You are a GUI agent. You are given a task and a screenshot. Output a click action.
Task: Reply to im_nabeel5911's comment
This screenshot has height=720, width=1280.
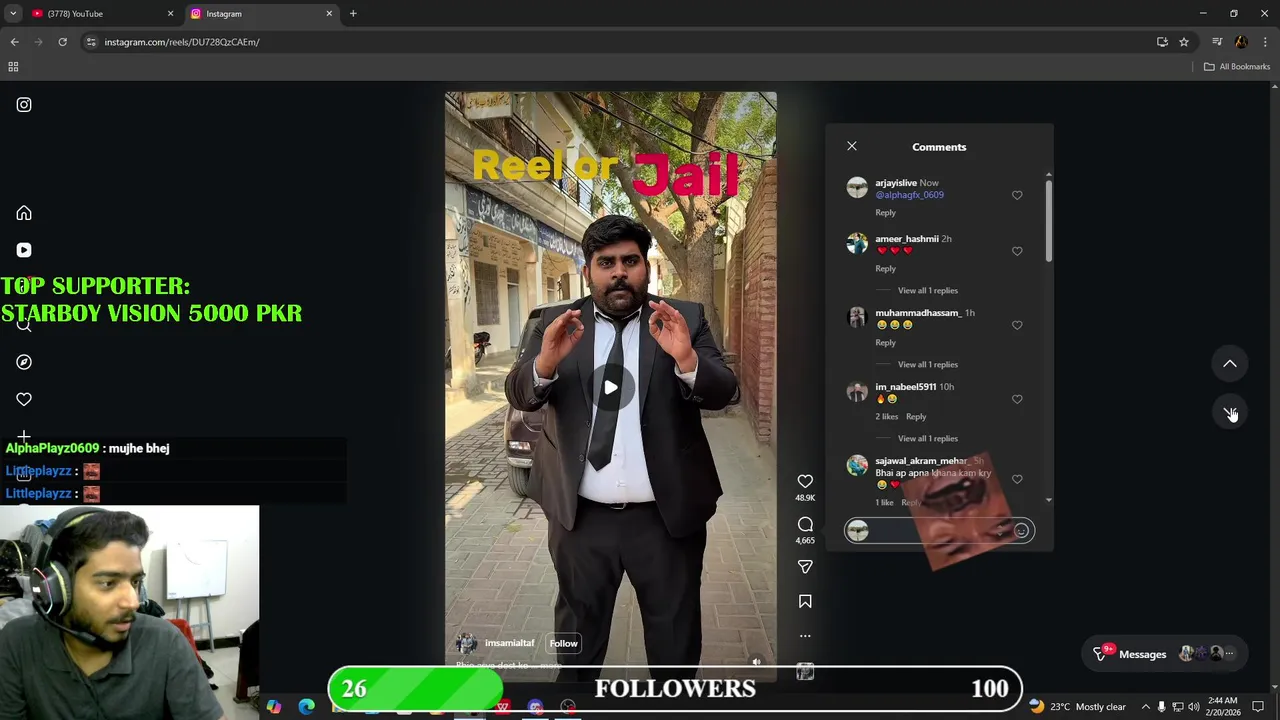(916, 416)
